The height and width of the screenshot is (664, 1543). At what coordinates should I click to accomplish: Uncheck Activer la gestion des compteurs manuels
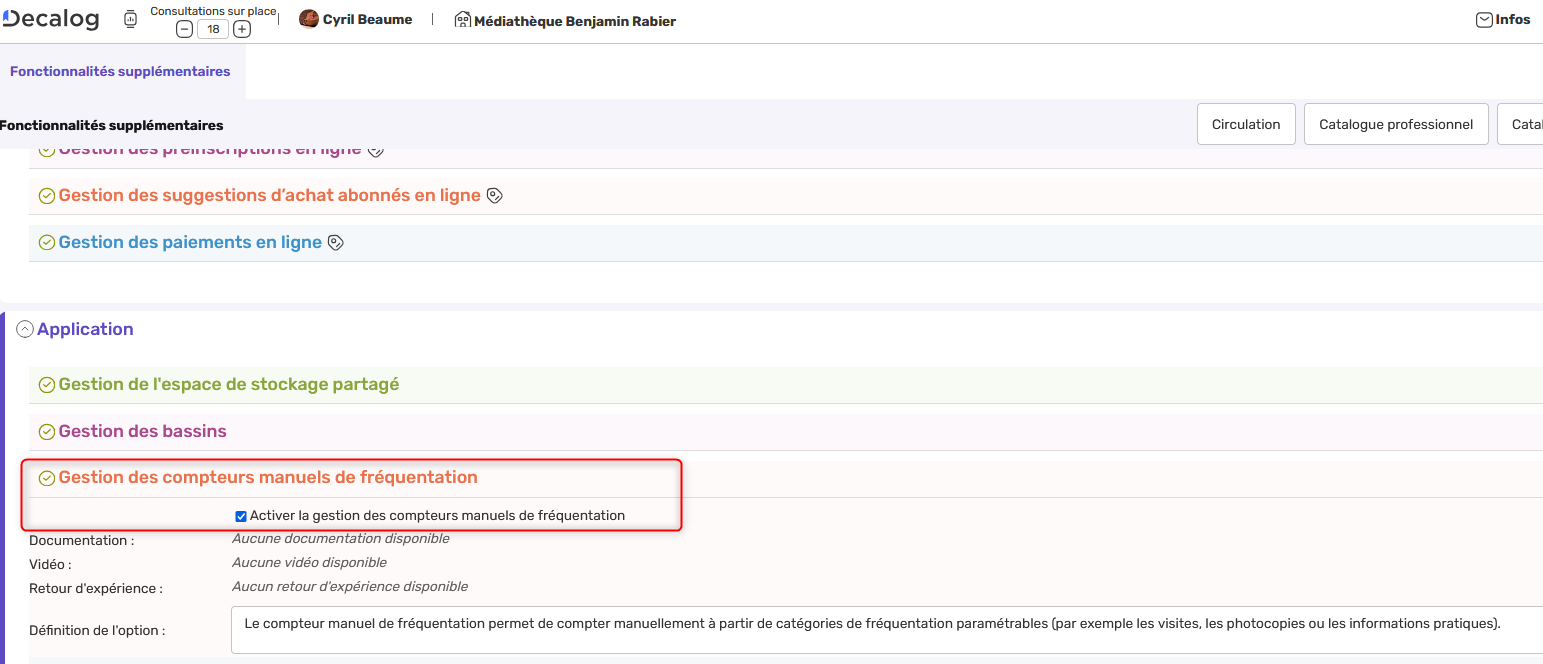241,516
